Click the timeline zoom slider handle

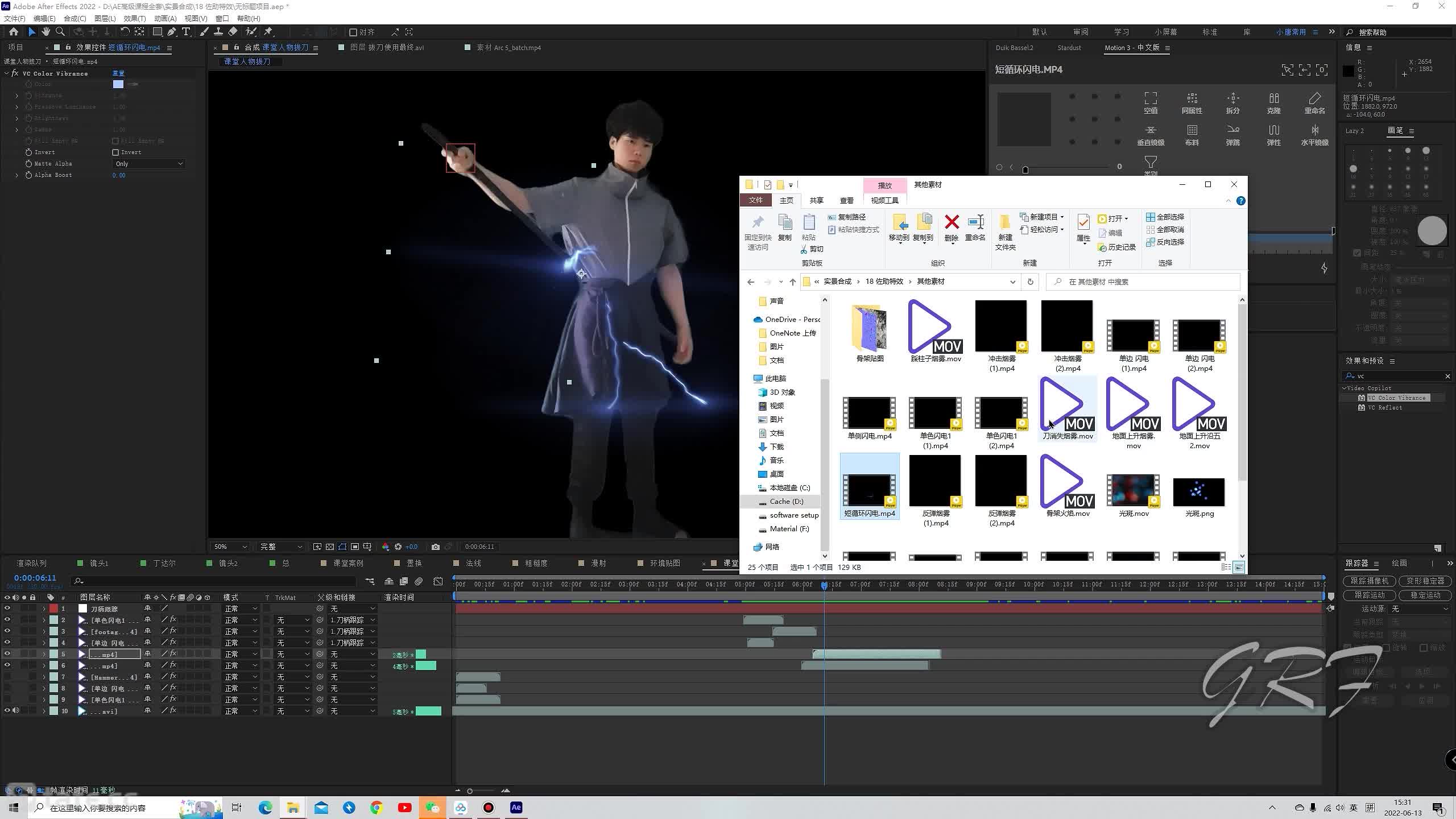(x=470, y=791)
